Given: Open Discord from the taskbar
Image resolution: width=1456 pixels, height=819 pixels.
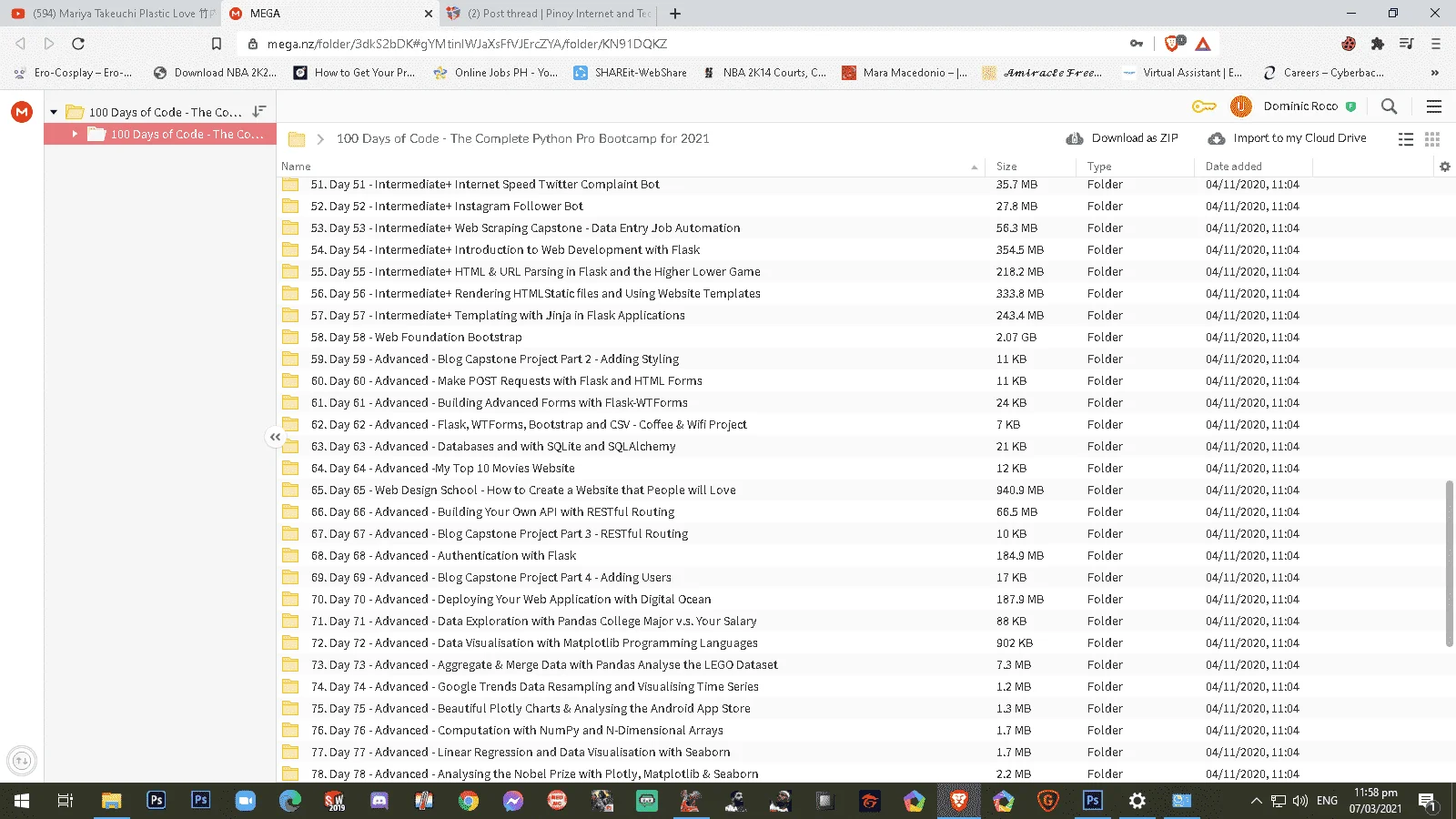Looking at the screenshot, I should (x=379, y=801).
